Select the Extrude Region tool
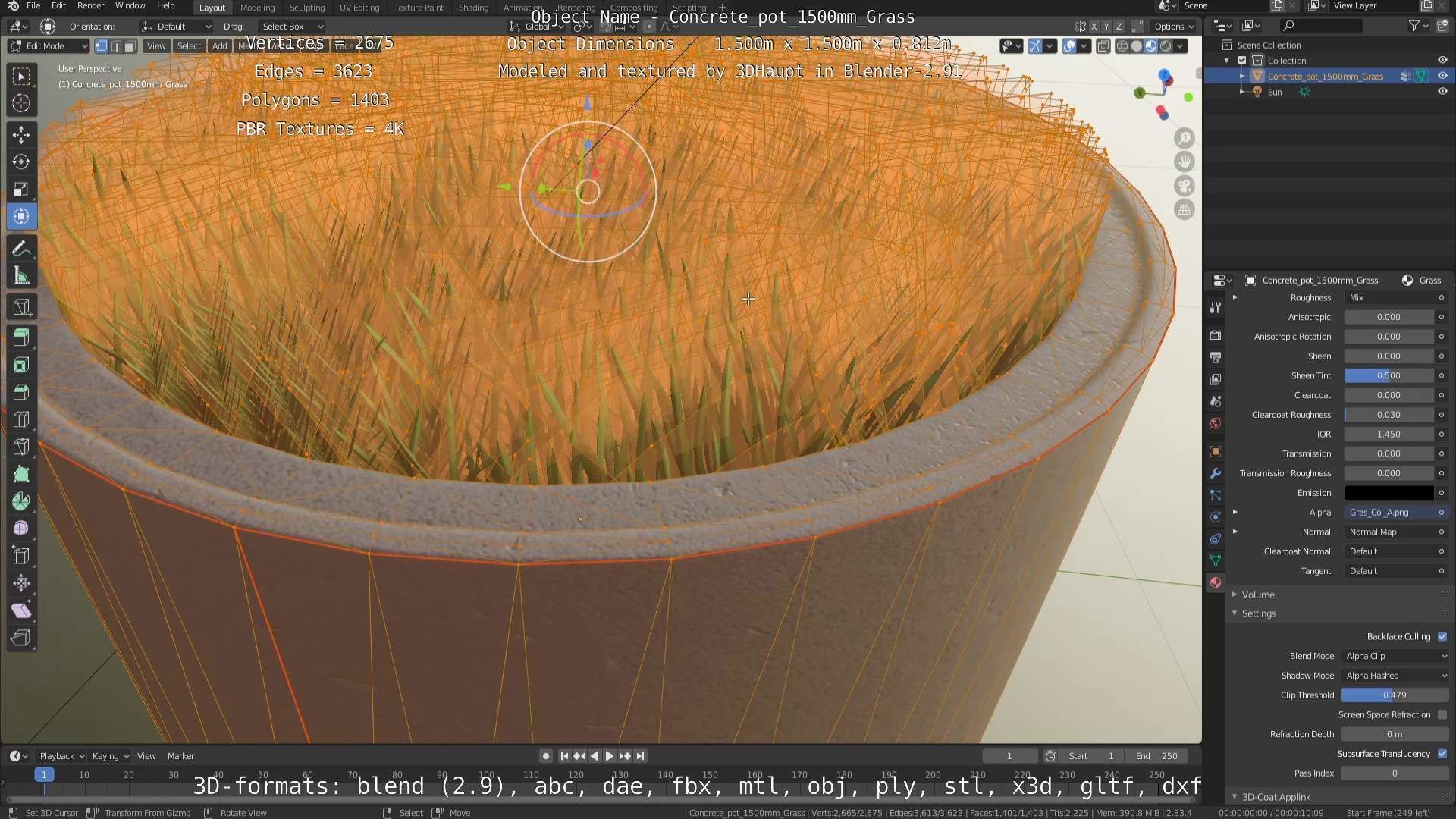The height and width of the screenshot is (819, 1456). click(x=21, y=337)
